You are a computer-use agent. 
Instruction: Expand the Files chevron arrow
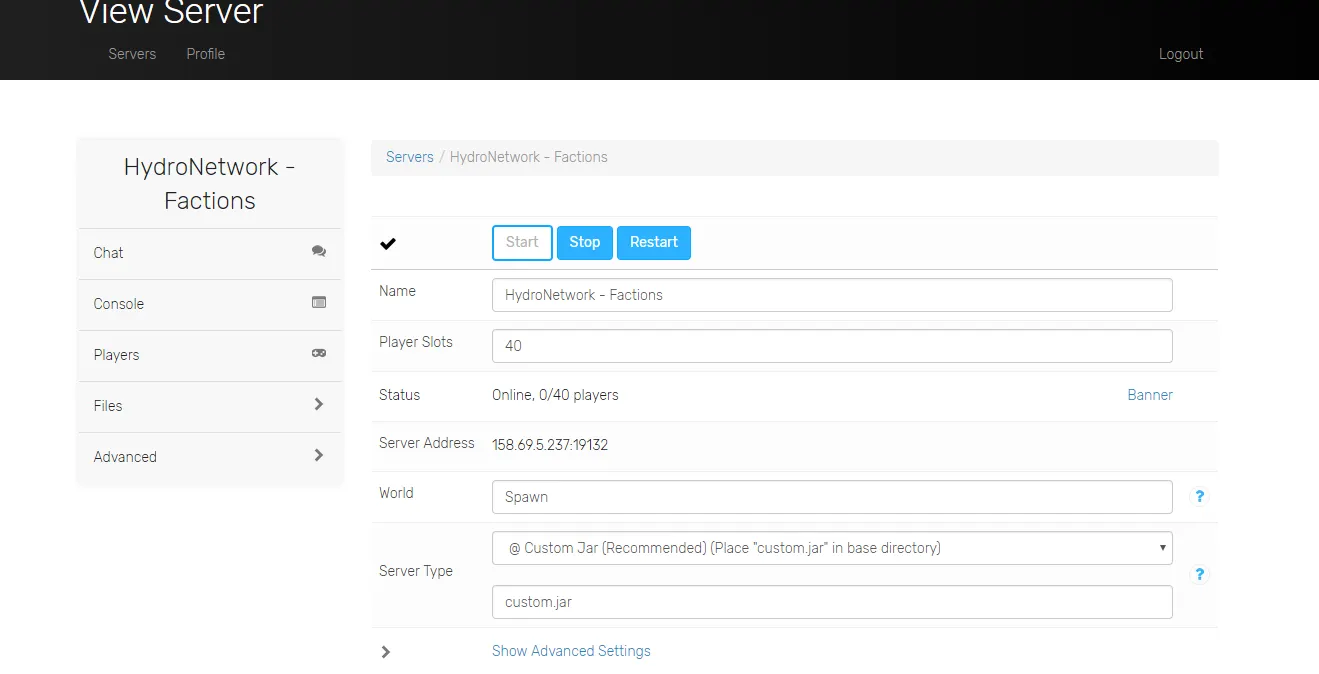click(319, 404)
